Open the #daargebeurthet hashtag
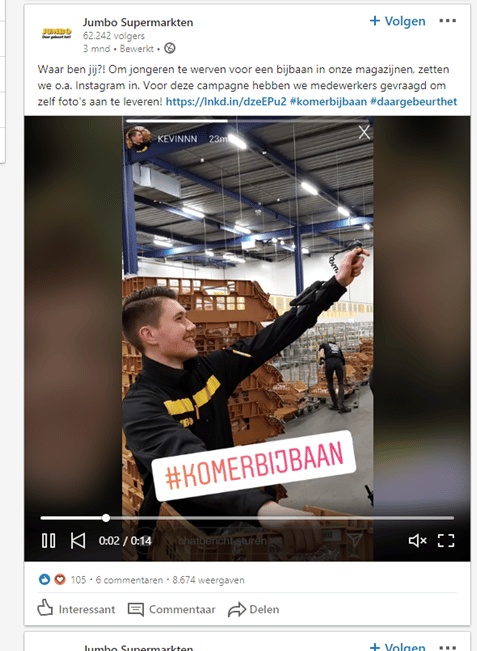 click(413, 102)
